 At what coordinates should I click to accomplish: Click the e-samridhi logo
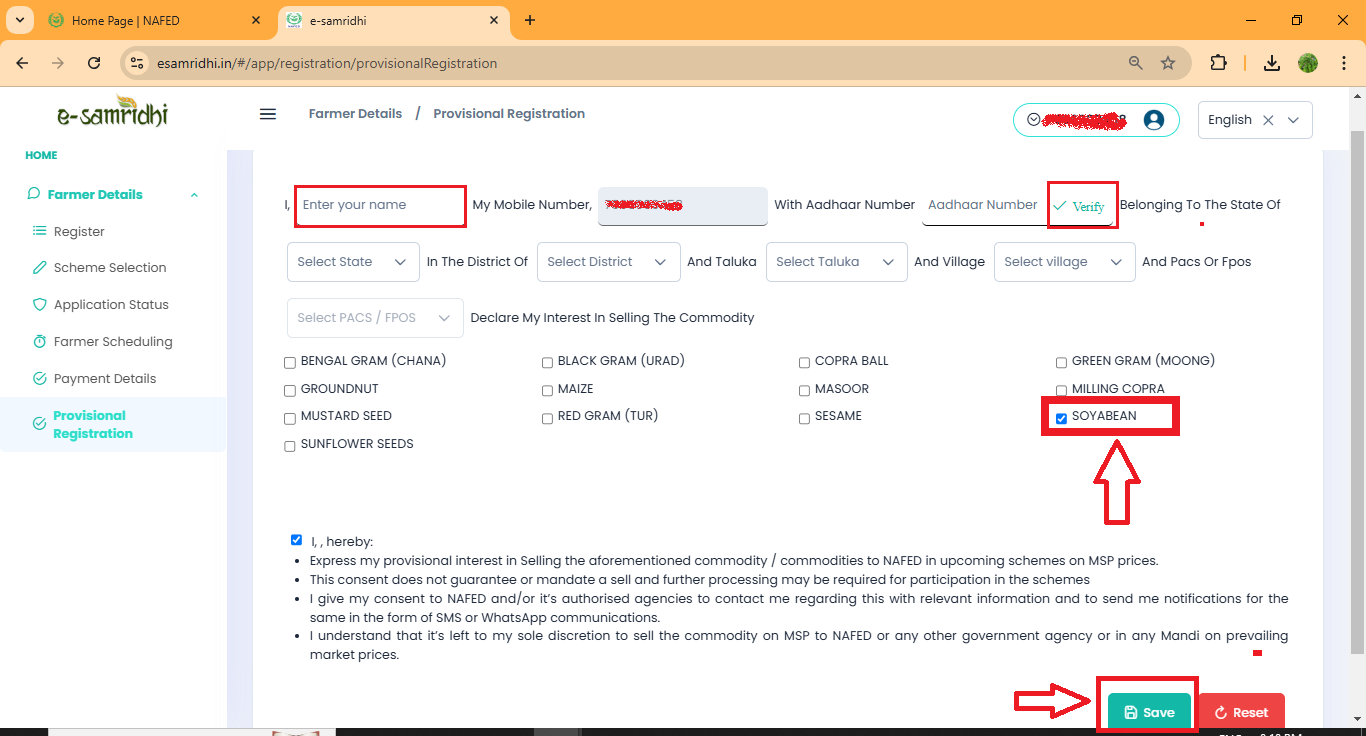pyautogui.click(x=110, y=113)
